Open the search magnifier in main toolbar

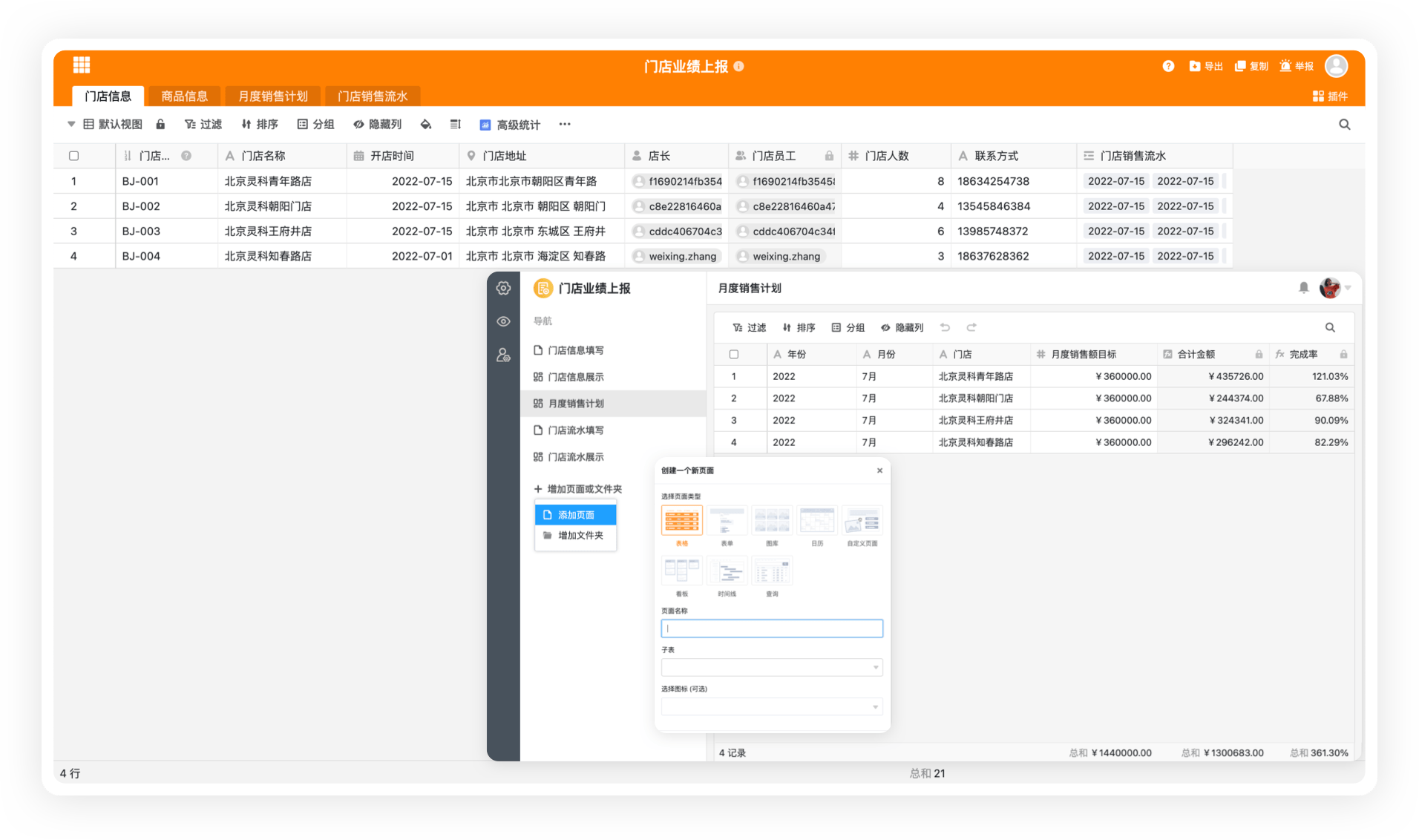[1344, 125]
